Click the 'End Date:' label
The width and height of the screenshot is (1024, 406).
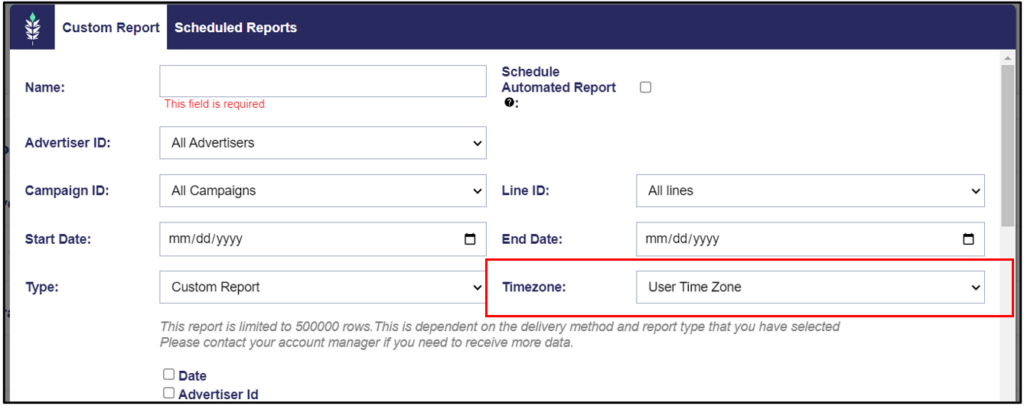tap(532, 240)
